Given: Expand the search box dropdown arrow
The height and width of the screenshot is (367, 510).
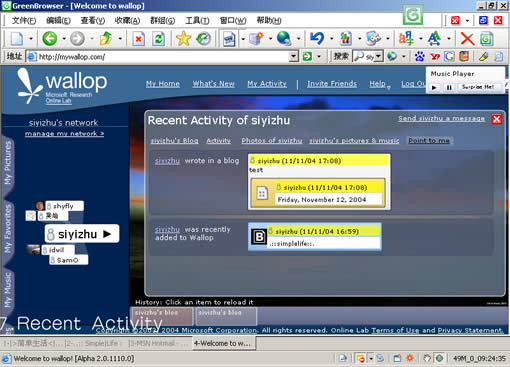Looking at the screenshot, I should click(x=378, y=57).
